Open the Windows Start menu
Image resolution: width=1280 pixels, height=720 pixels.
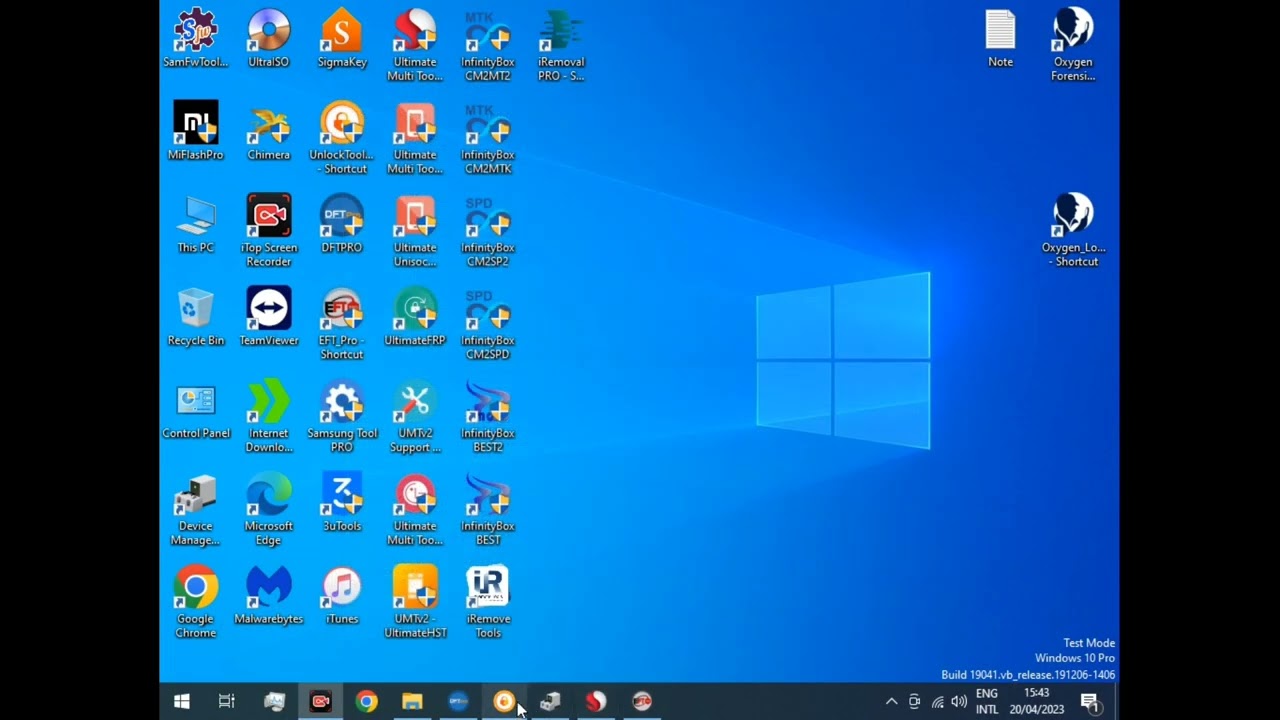point(182,702)
